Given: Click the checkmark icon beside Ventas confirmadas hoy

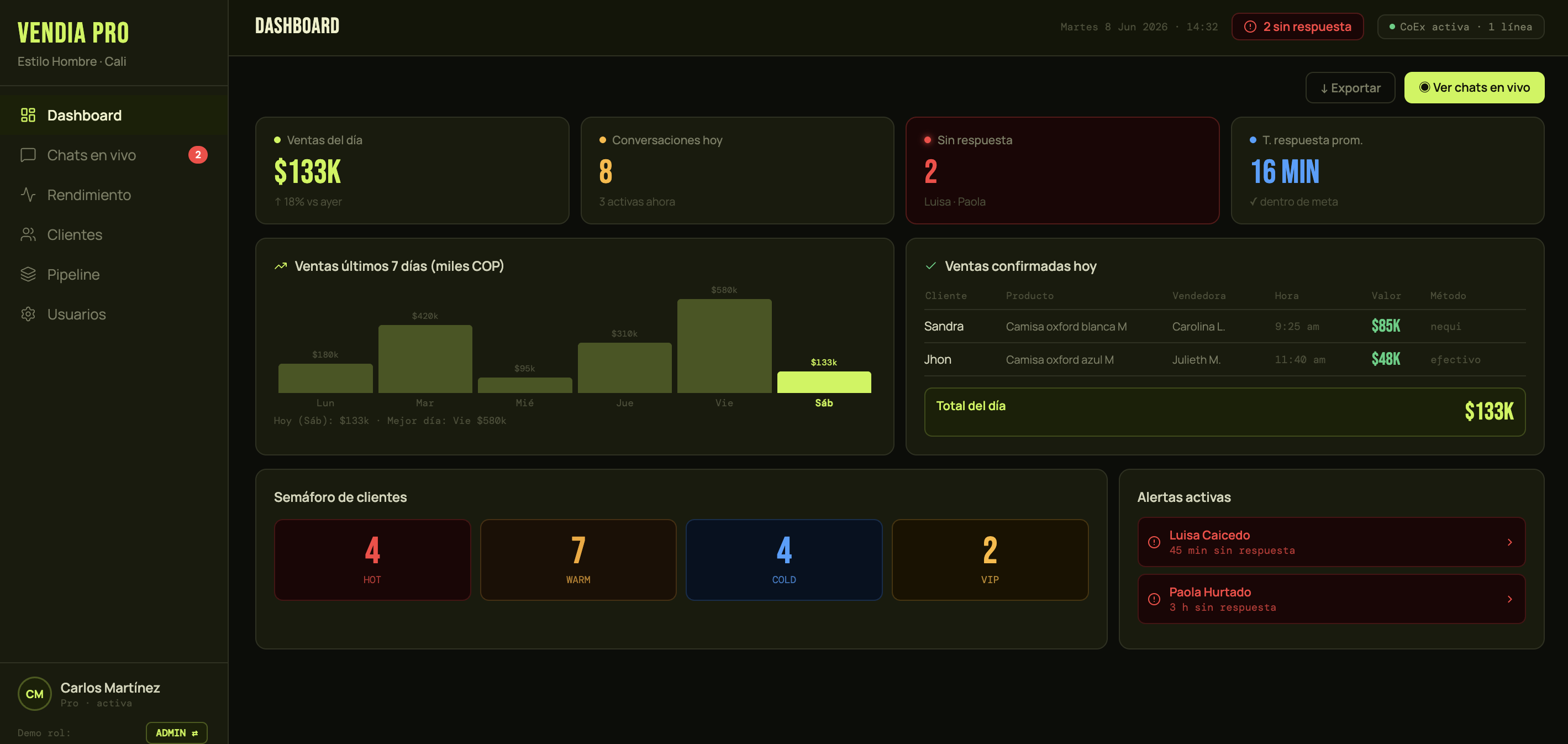Looking at the screenshot, I should point(931,266).
